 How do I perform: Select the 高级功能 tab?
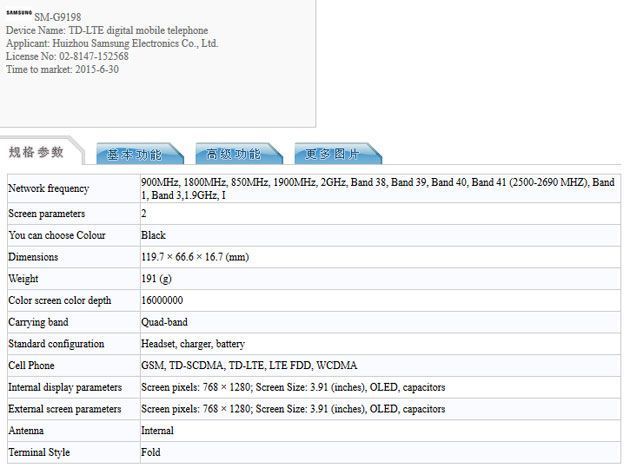coord(233,154)
